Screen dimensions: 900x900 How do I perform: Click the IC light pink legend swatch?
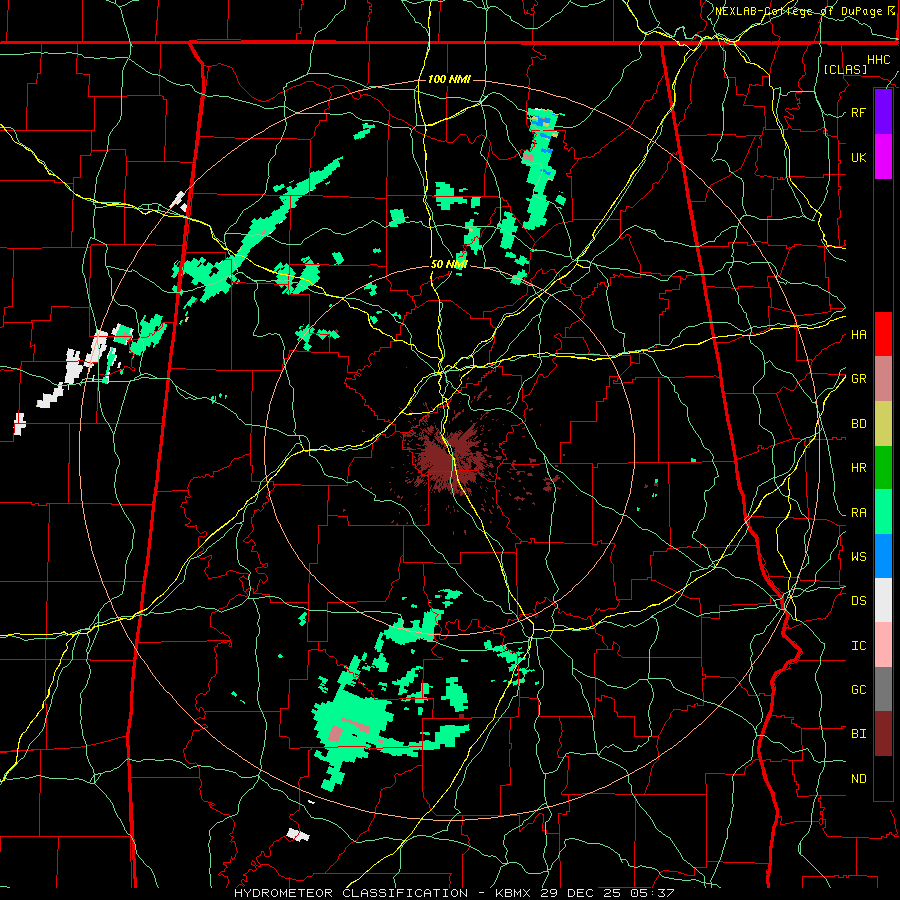coord(883,645)
